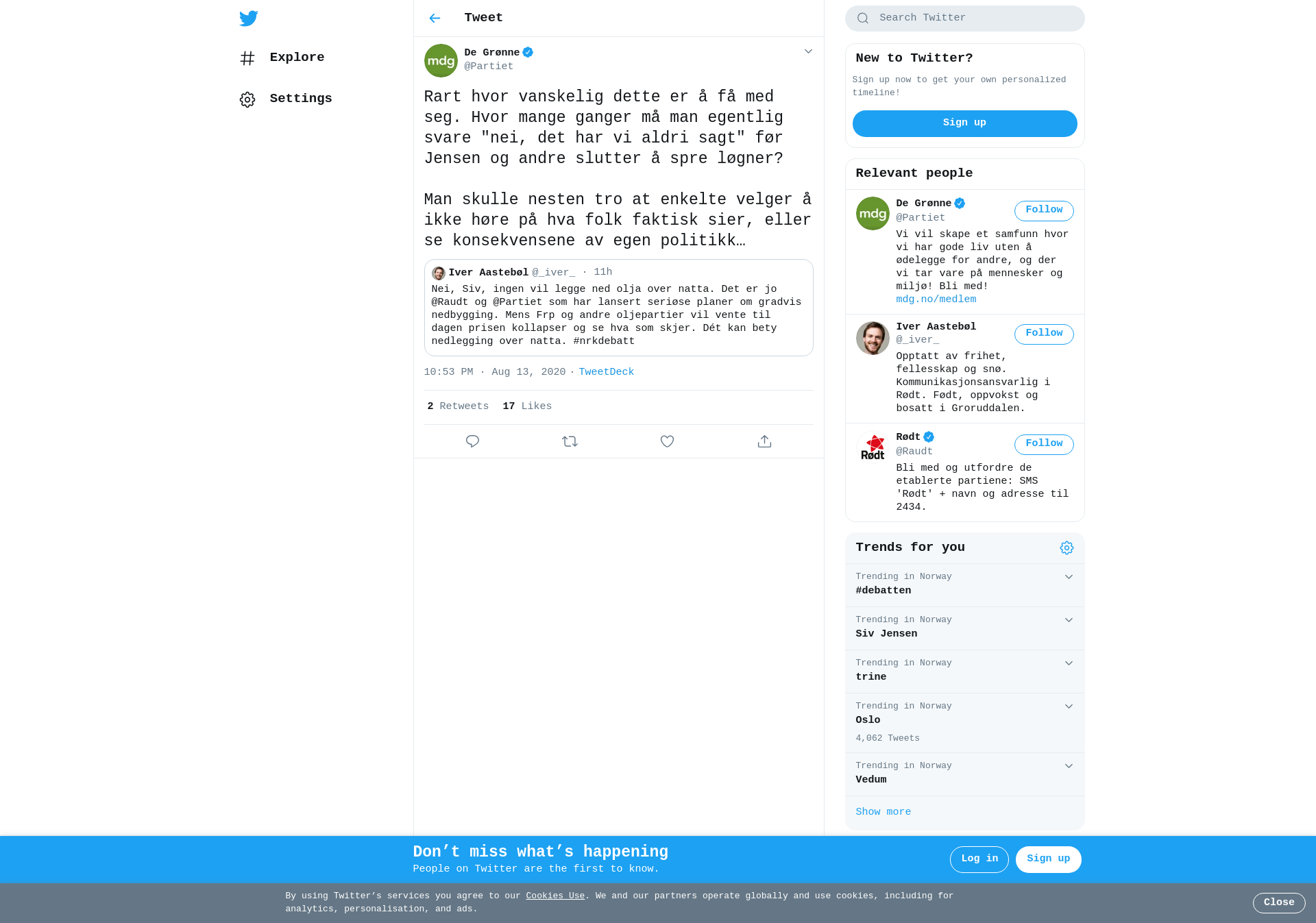Click the Search Twitter field
Screen dimensions: 1316x923
(x=964, y=19)
